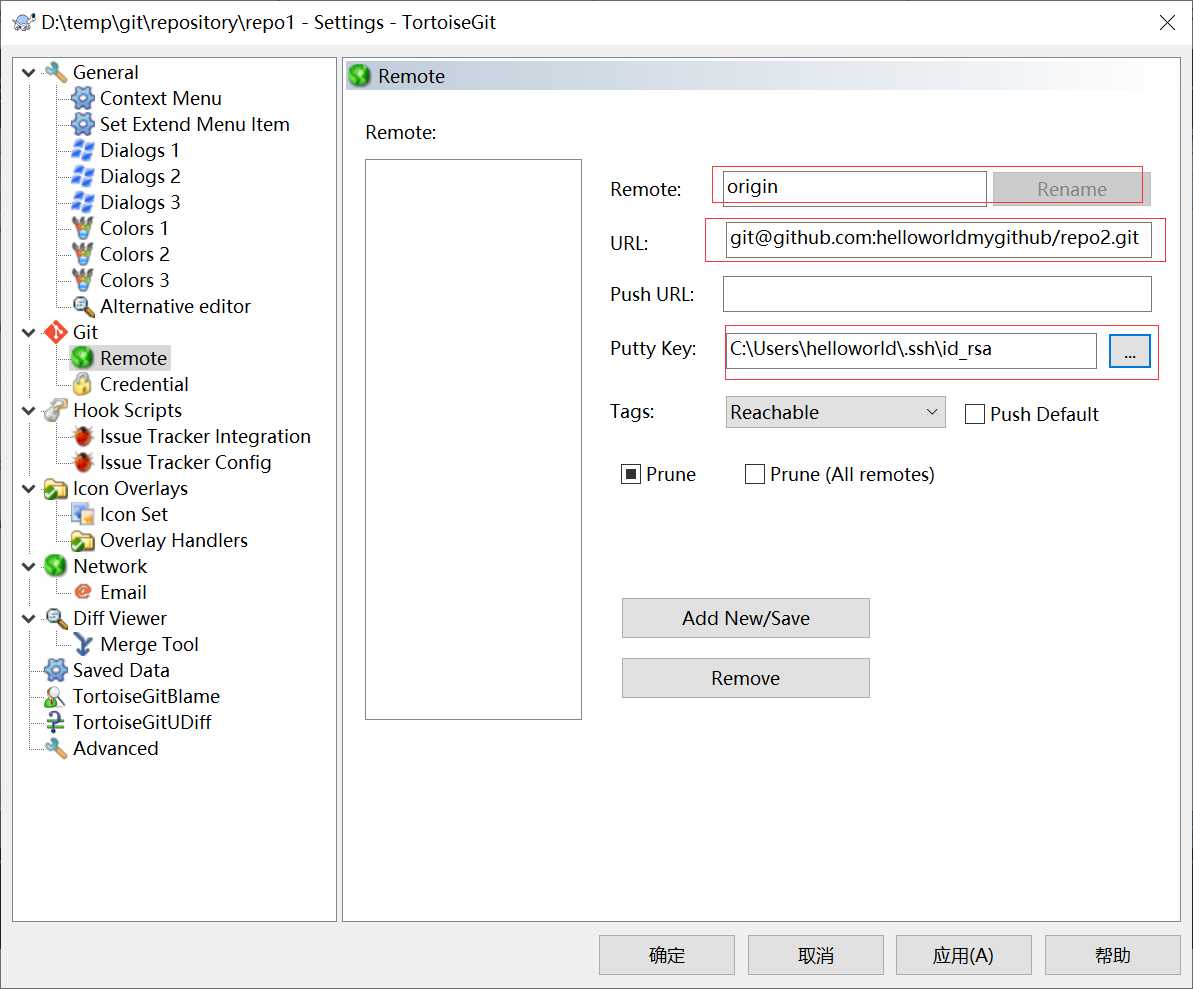
Task: Collapse the Hook Scripts tree node
Action: click(29, 411)
